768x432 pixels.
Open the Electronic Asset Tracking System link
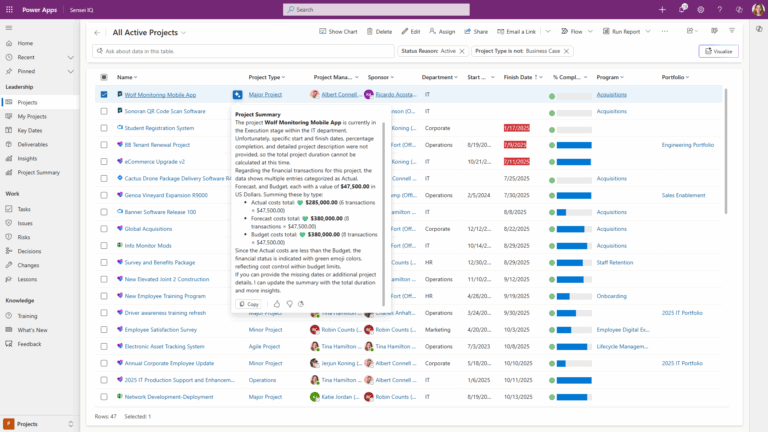pos(165,346)
